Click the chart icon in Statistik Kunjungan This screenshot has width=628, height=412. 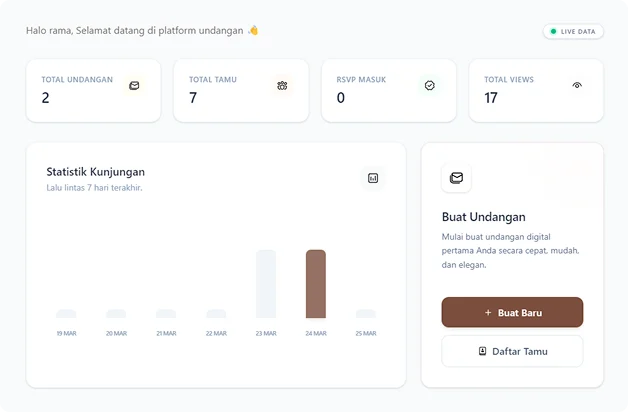click(373, 178)
